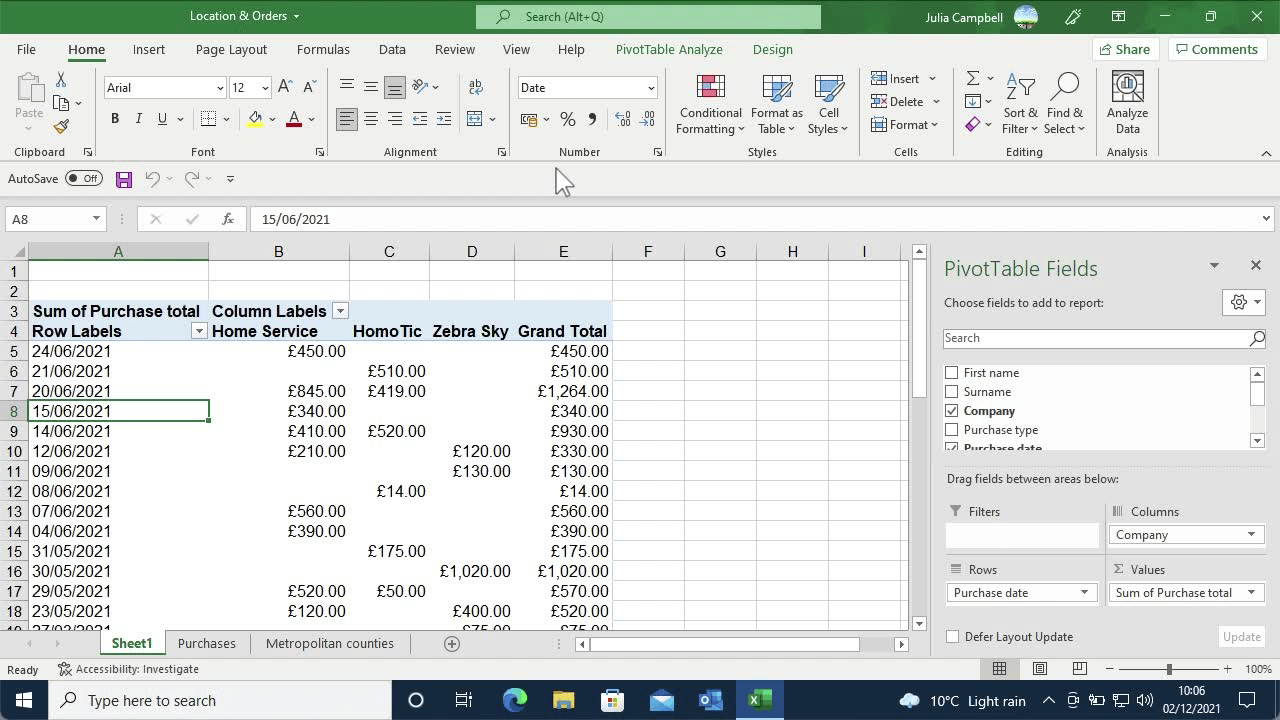Open the Column Labels filter dropdown
The height and width of the screenshot is (720, 1280).
pos(340,311)
